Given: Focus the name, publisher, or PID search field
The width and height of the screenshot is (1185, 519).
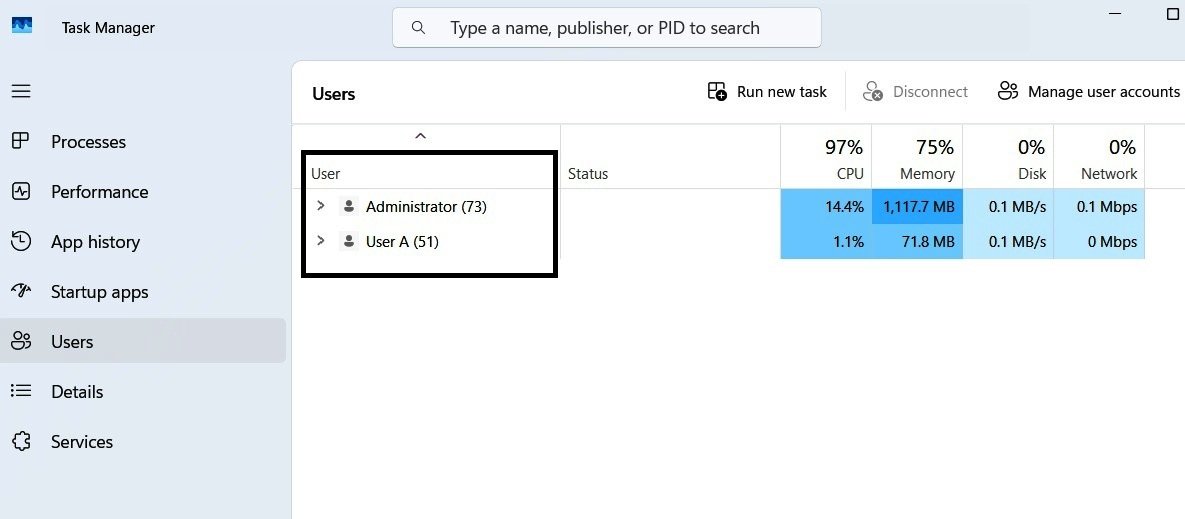Looking at the screenshot, I should (x=606, y=28).
